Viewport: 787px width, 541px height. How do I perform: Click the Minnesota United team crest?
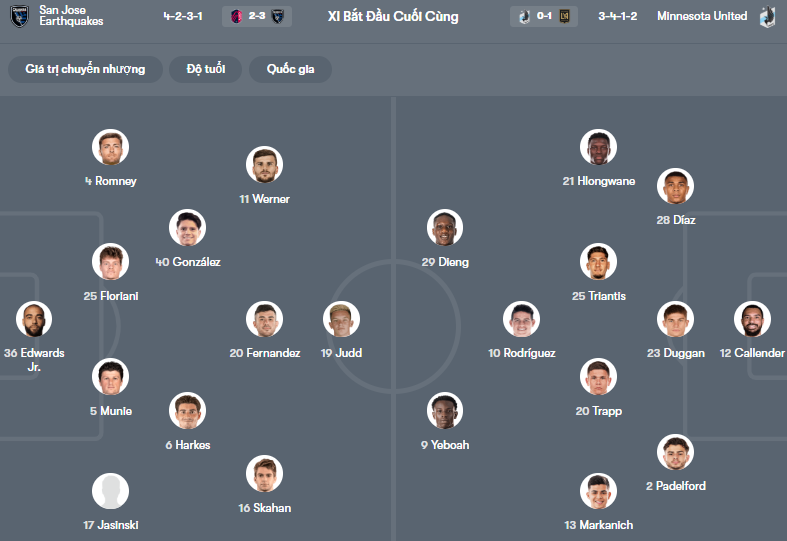(768, 16)
